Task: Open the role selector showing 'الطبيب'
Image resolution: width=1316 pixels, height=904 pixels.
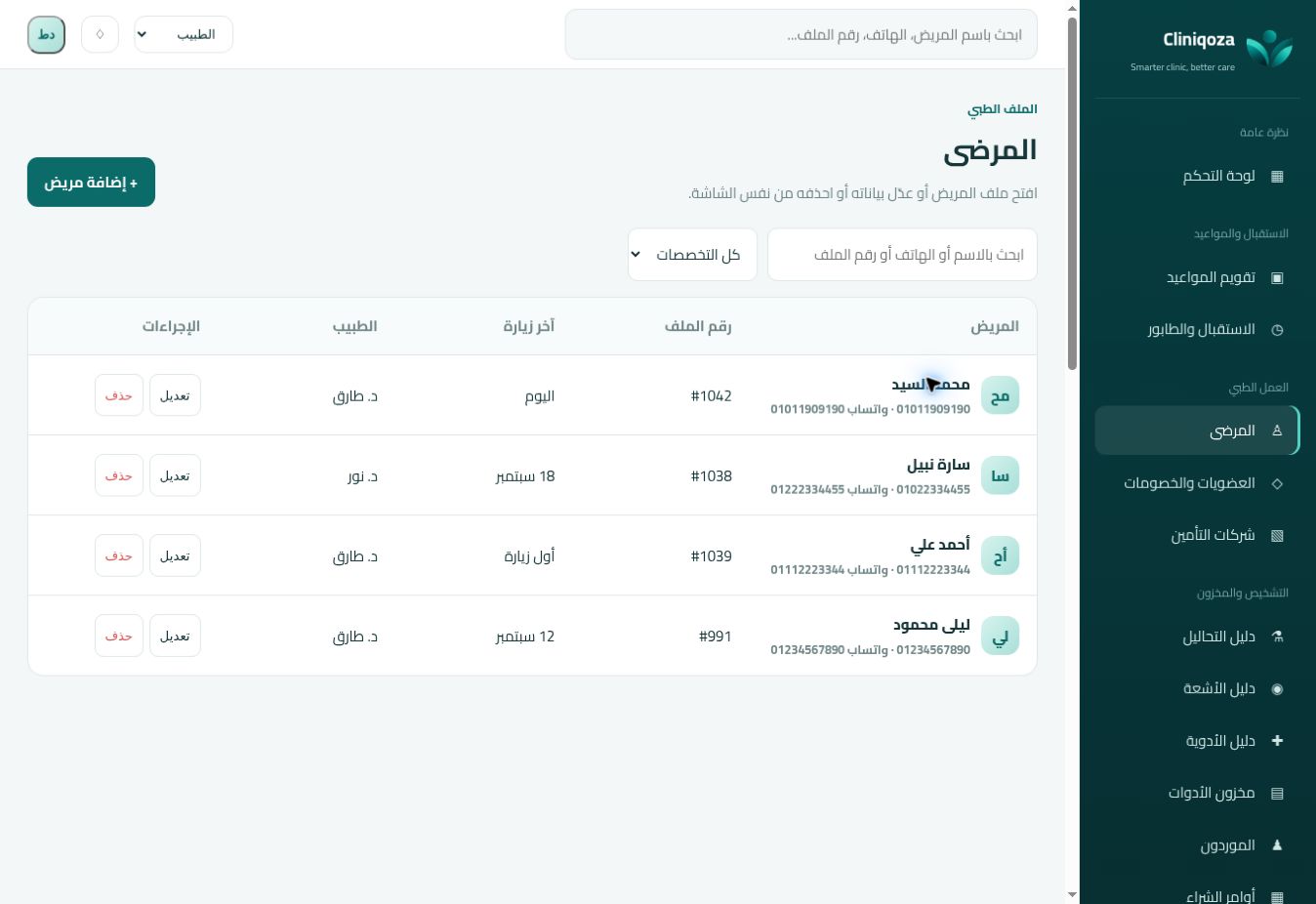Action: tap(184, 34)
